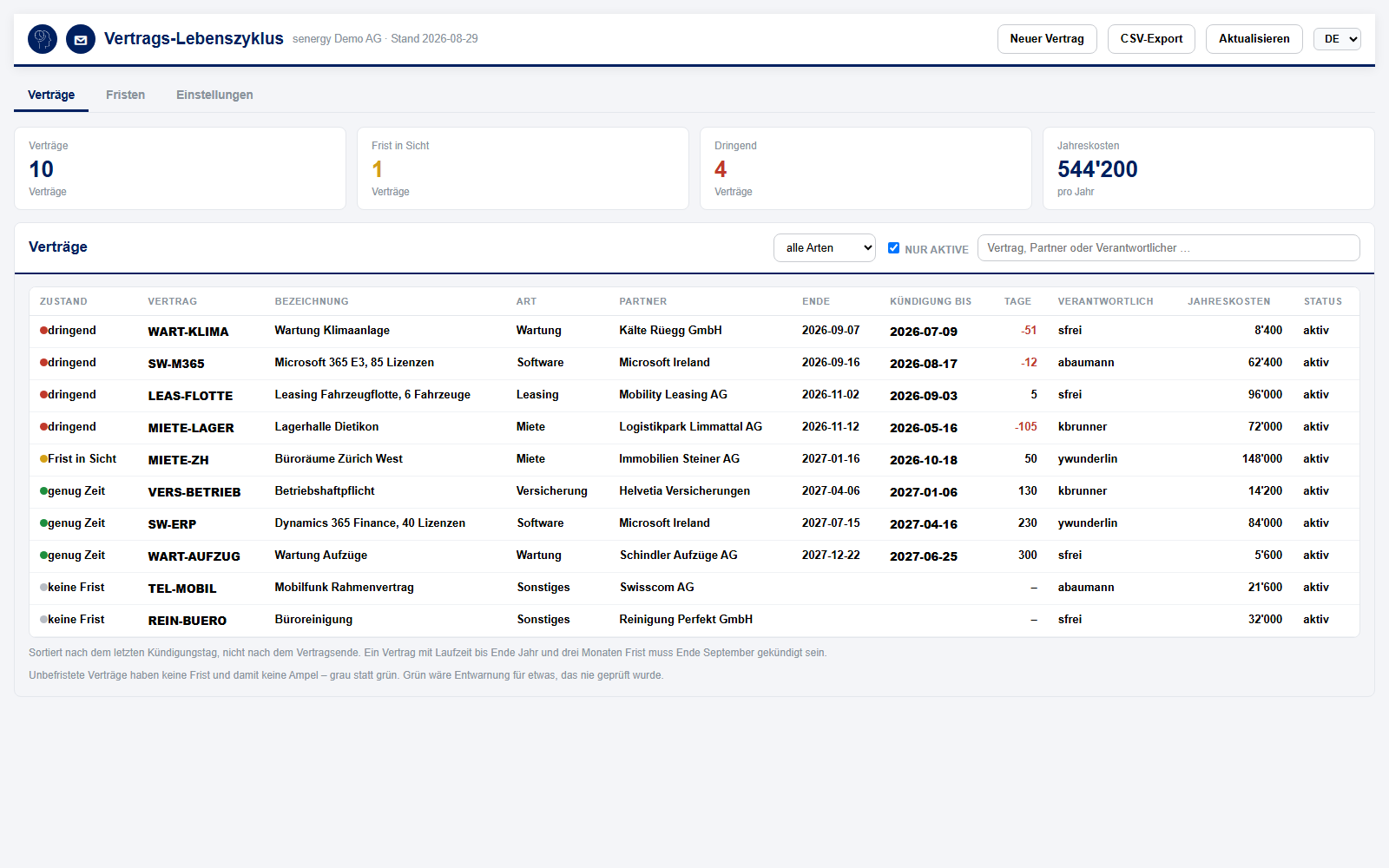Click deadline date 2026-10-18
The width and height of the screenshot is (1389, 868).
click(924, 460)
